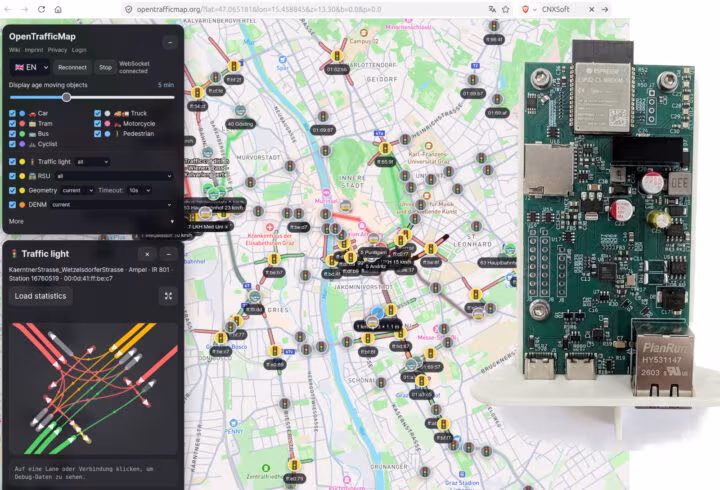
Task: Click the Spar store marker on map
Action: 282,60
